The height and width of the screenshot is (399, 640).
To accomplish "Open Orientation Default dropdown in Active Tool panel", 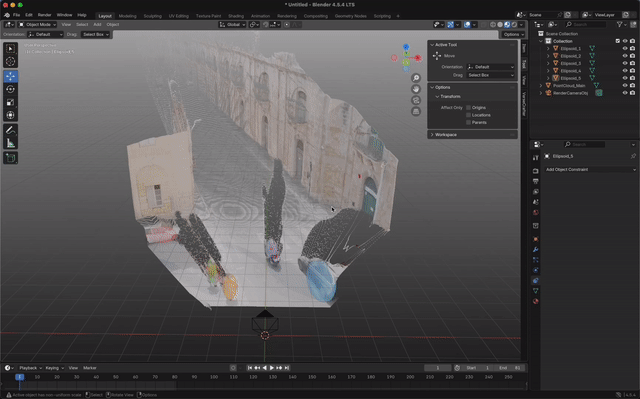I will pos(490,67).
